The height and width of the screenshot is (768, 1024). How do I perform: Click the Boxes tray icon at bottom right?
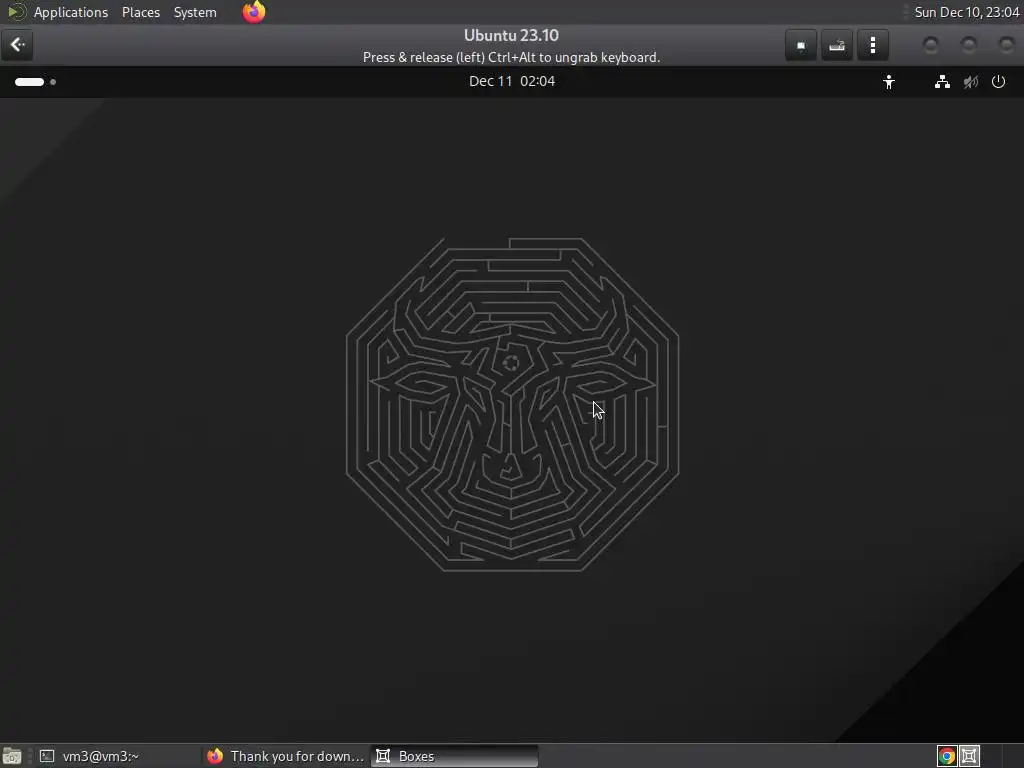[969, 756]
